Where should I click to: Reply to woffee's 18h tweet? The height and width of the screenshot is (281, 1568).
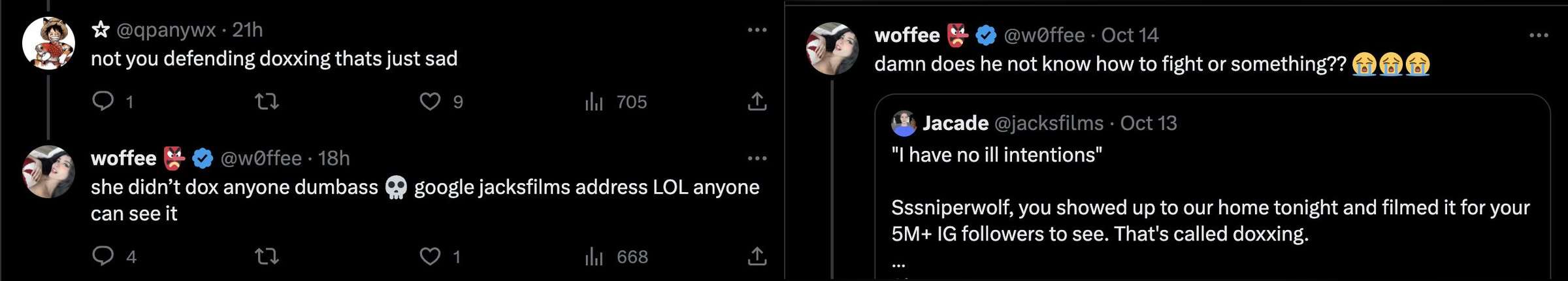(x=103, y=256)
